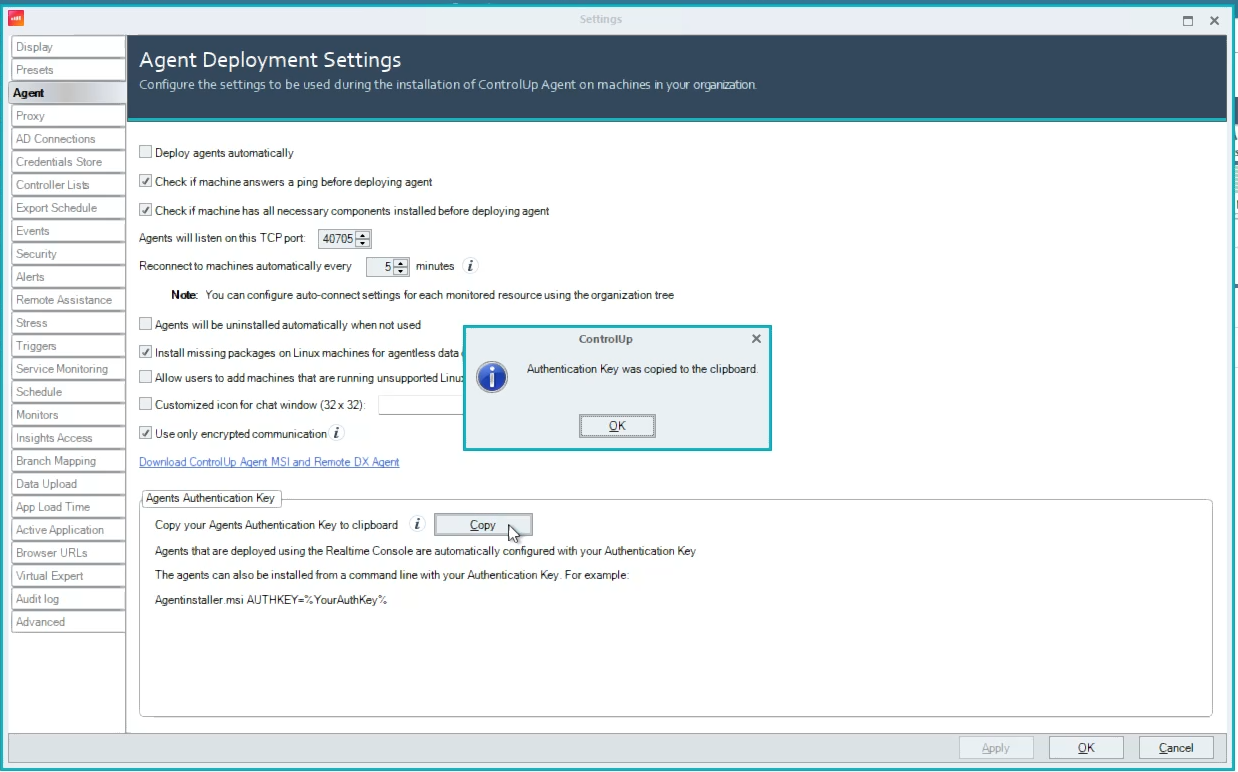Open the Data Upload tab
The width and height of the screenshot is (1238, 772).
pyautogui.click(x=67, y=484)
